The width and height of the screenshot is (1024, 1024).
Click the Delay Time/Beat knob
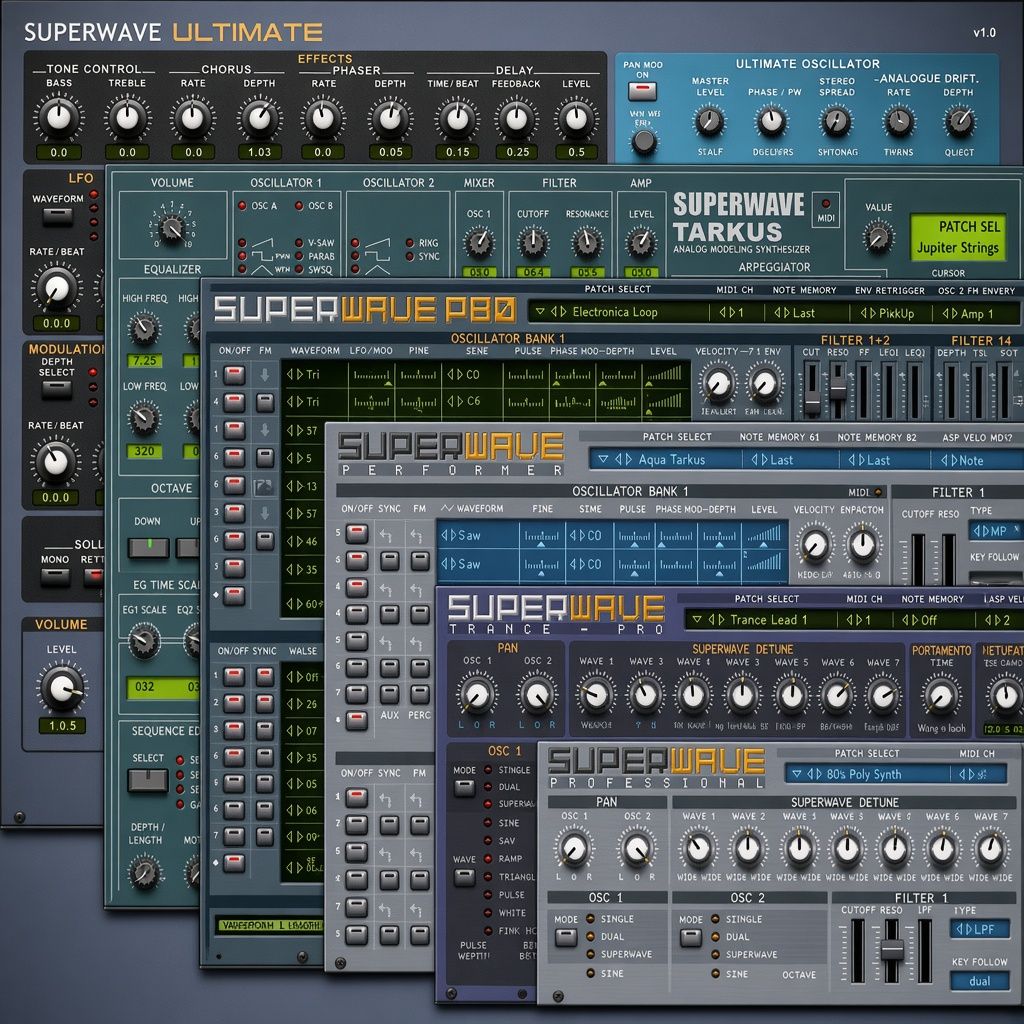click(457, 118)
